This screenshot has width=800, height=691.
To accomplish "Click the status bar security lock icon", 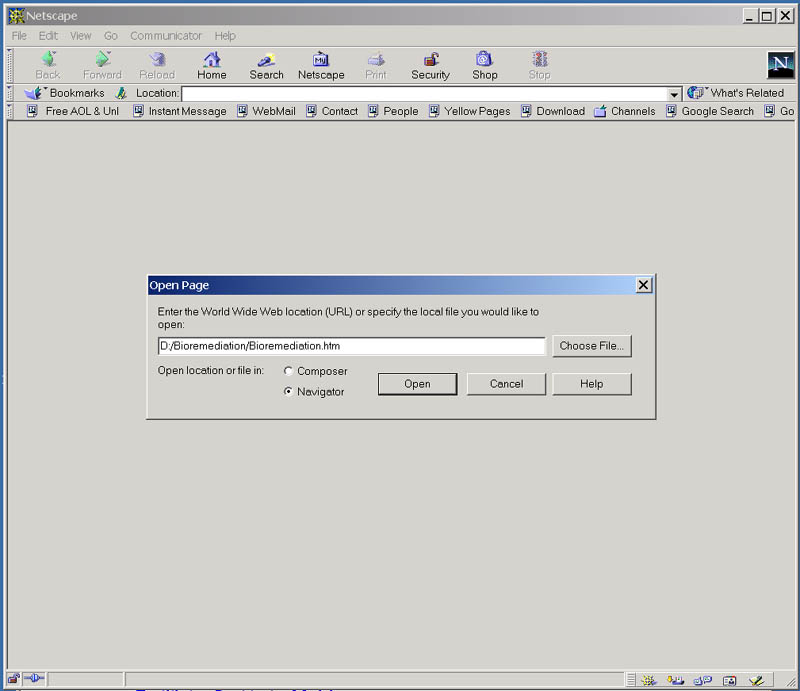I will pyautogui.click(x=14, y=679).
